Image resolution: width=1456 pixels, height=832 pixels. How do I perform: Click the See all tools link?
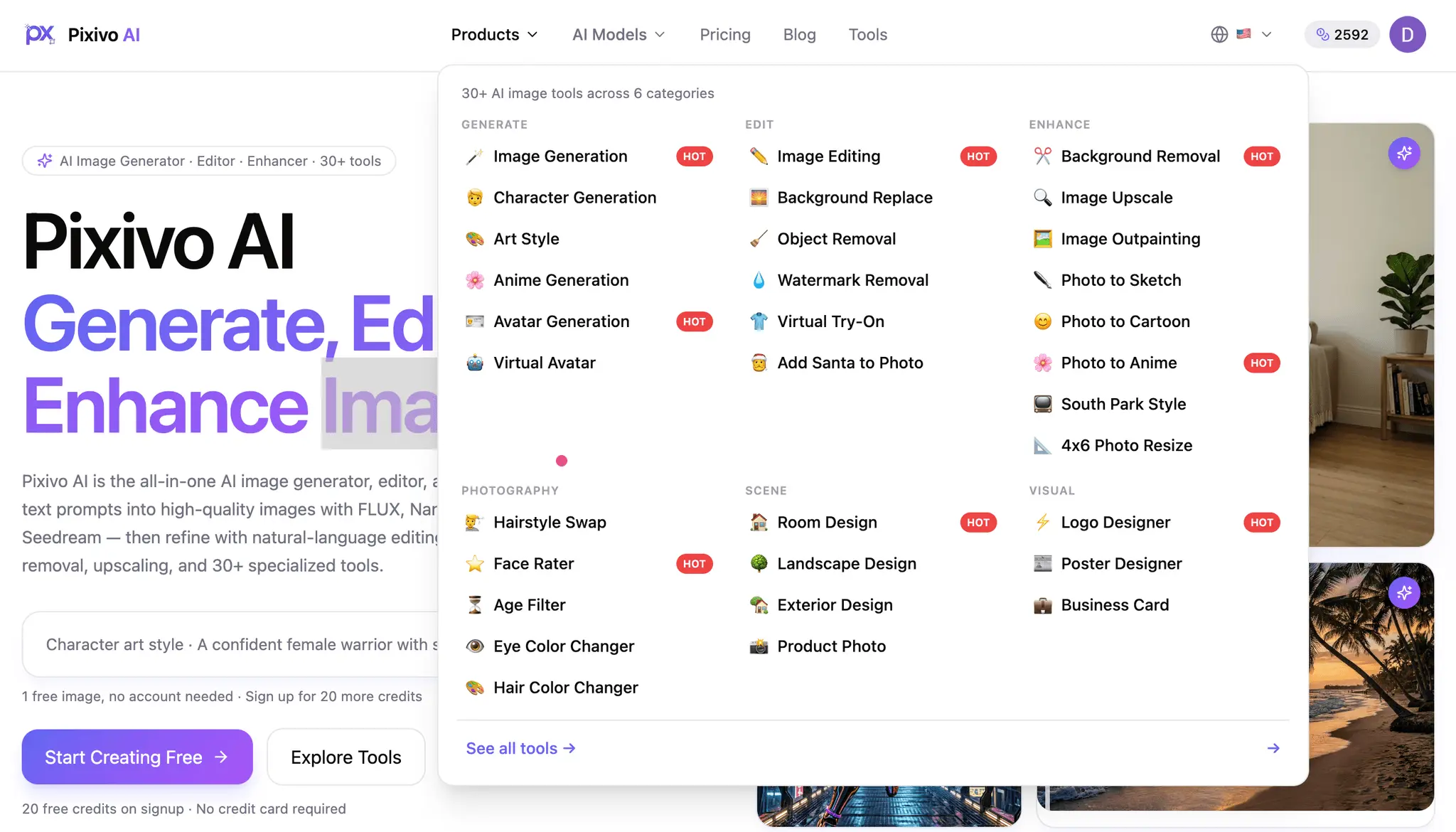click(x=520, y=748)
